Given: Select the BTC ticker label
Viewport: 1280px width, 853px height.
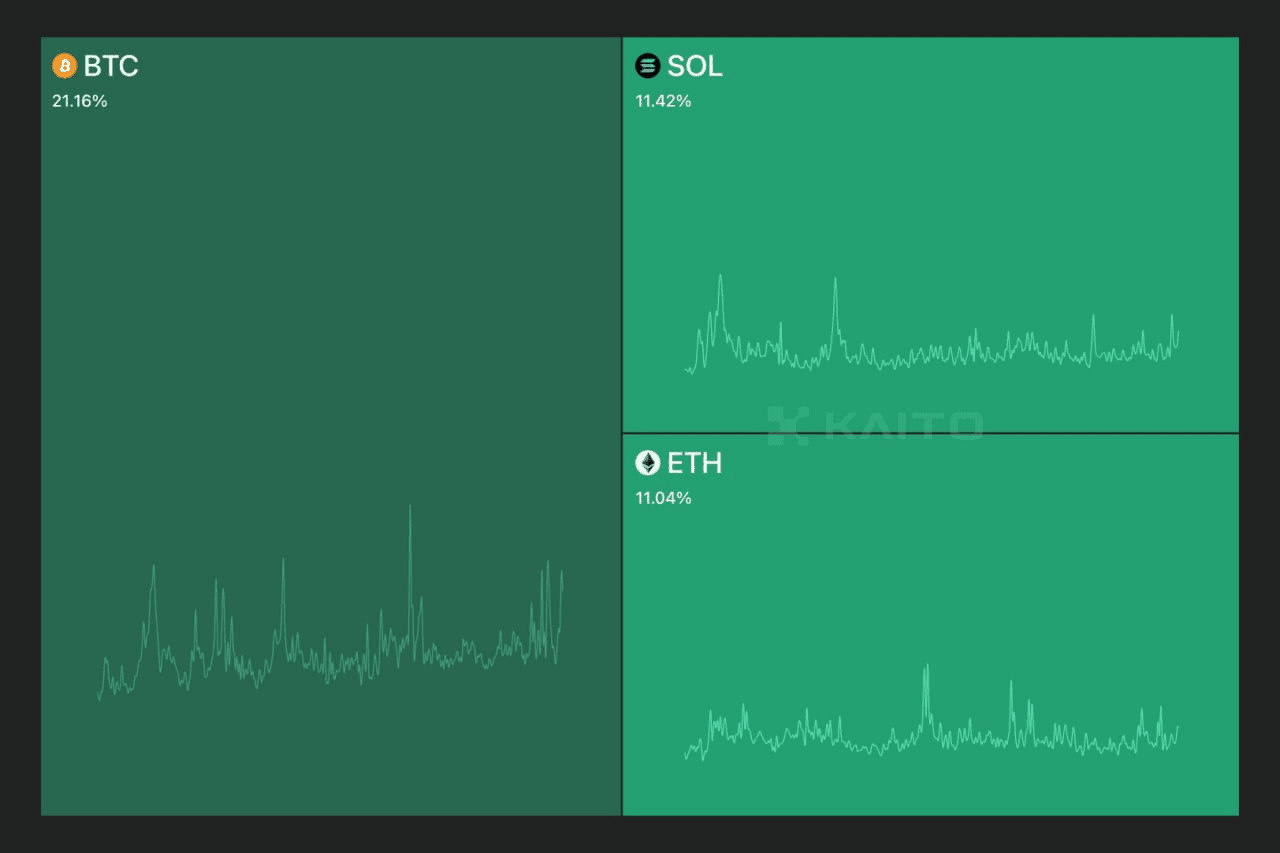Looking at the screenshot, I should [x=111, y=66].
